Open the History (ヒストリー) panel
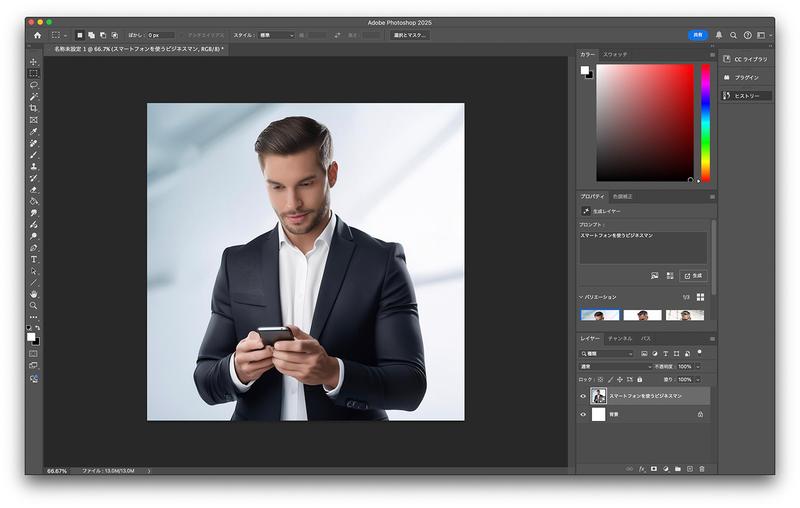Image resolution: width=800 pixels, height=508 pixels. pyautogui.click(x=746, y=96)
